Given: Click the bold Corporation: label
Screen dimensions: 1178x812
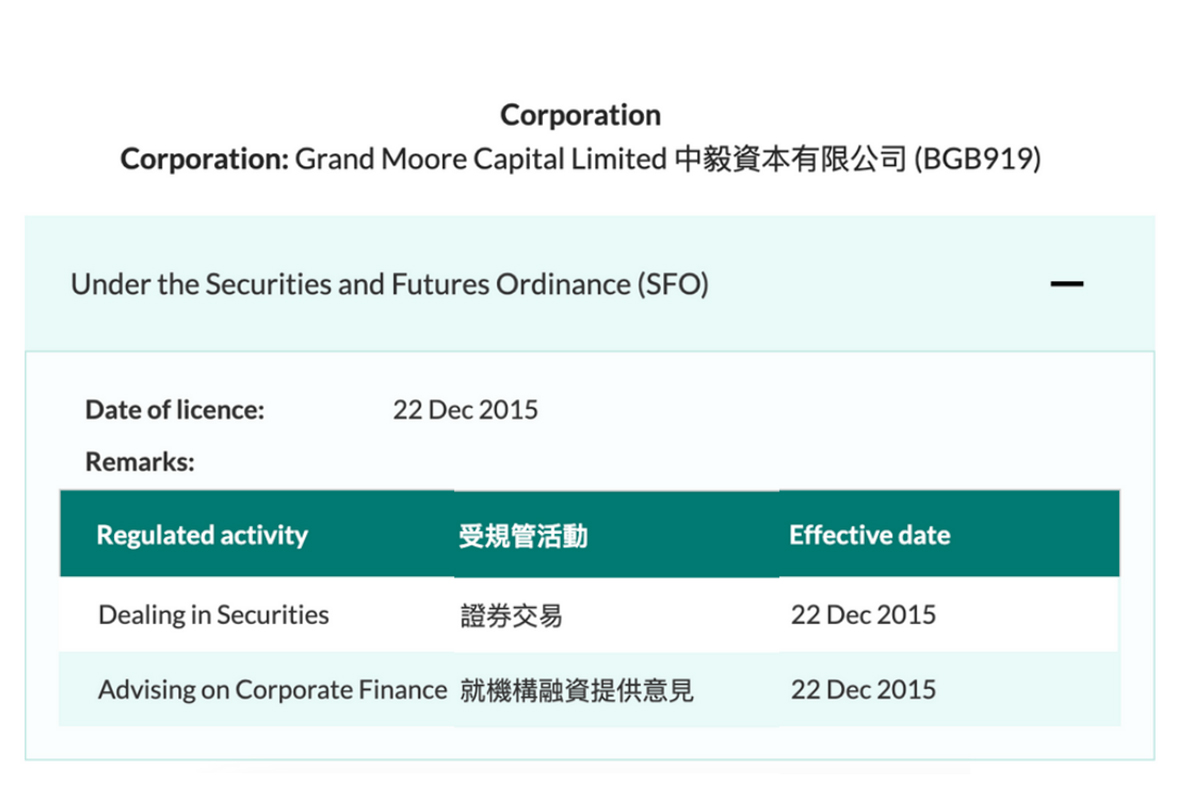Looking at the screenshot, I should pyautogui.click(x=204, y=159).
